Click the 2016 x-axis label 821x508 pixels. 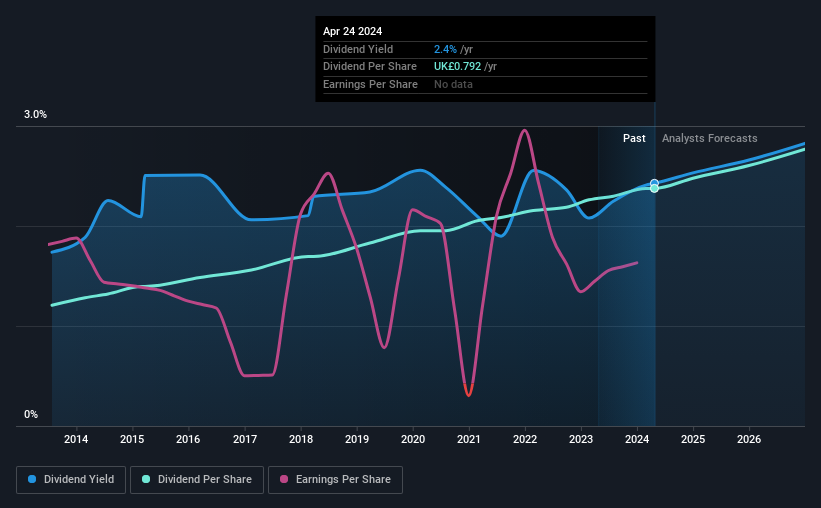pos(188,439)
